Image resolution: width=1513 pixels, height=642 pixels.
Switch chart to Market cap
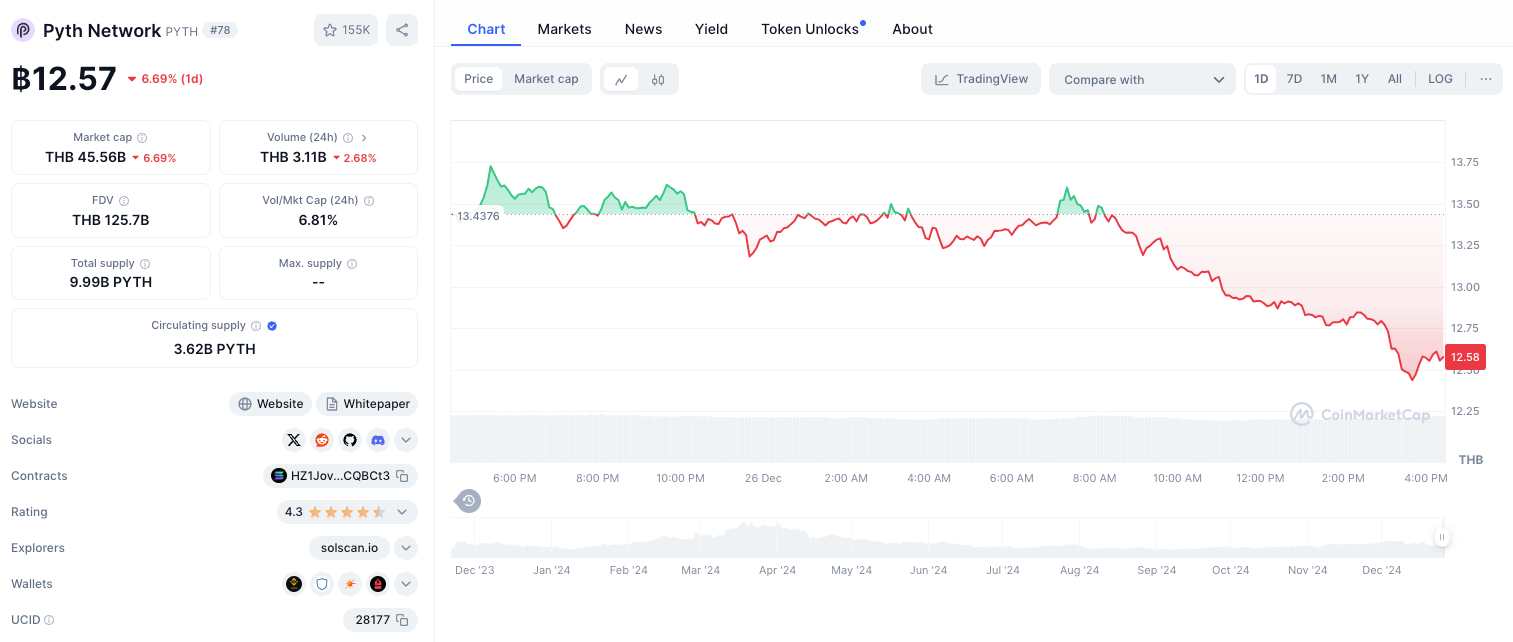click(546, 79)
